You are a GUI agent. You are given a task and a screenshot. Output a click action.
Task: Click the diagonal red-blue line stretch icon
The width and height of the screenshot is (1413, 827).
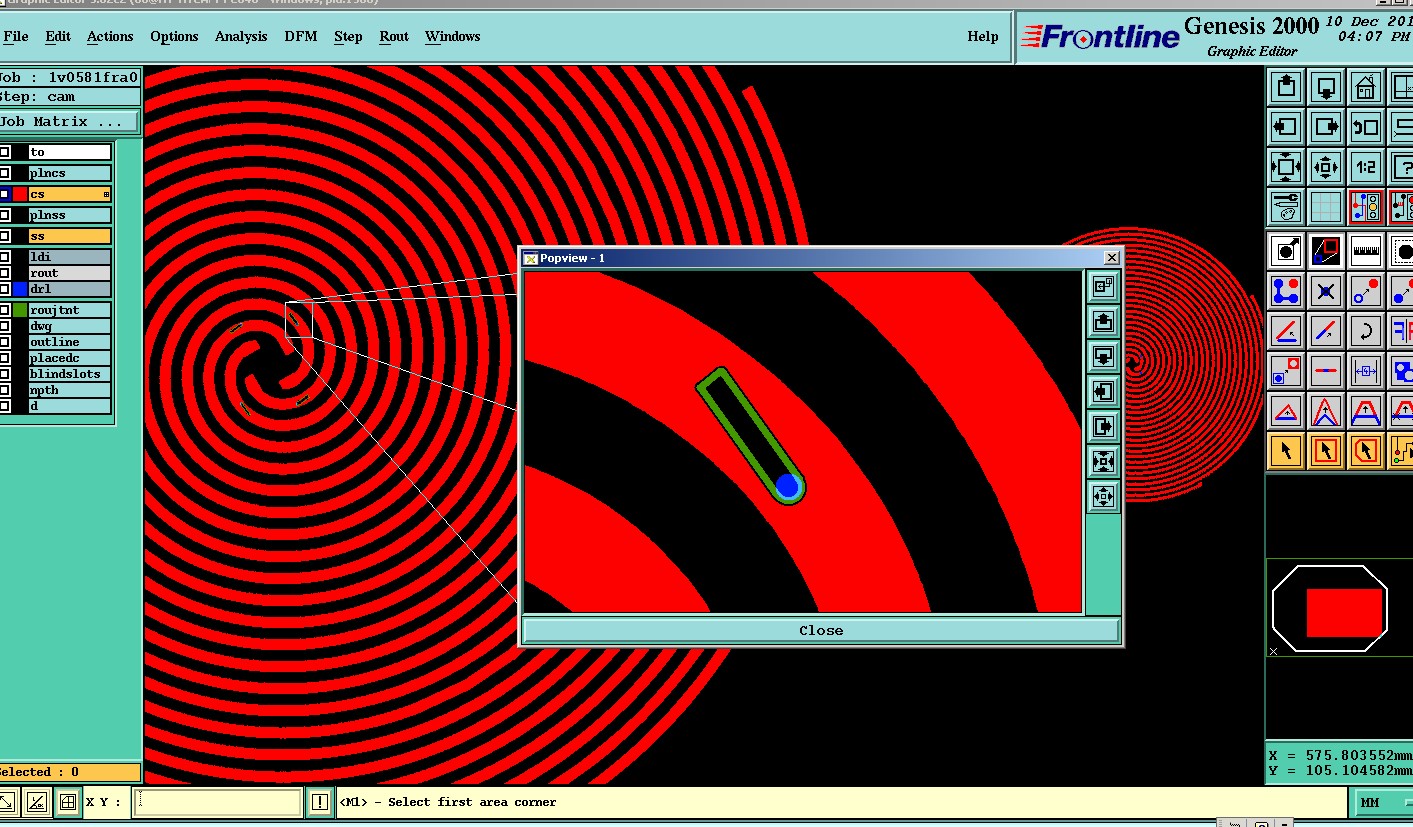(x=1326, y=331)
